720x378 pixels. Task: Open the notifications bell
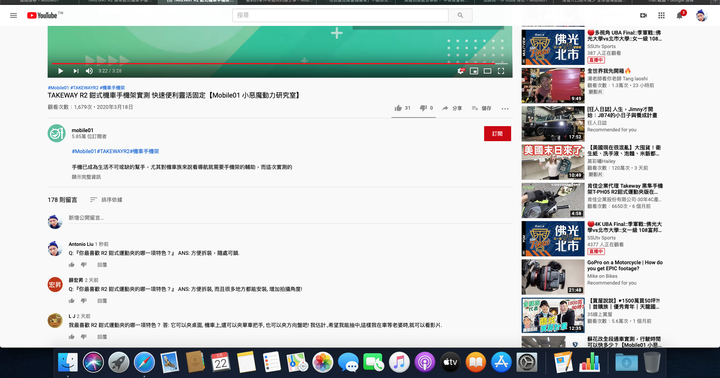(680, 15)
